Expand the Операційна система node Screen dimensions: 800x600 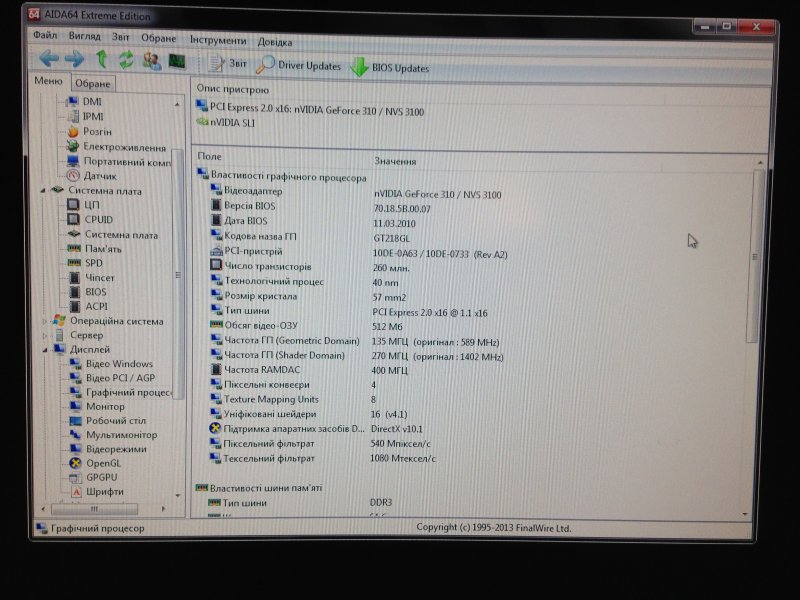point(44,321)
